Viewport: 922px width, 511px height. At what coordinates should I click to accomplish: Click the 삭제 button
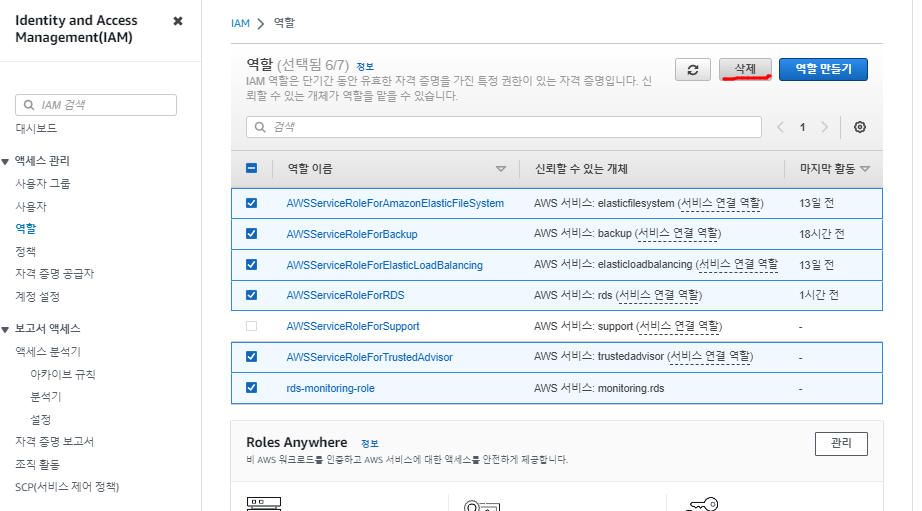click(745, 69)
